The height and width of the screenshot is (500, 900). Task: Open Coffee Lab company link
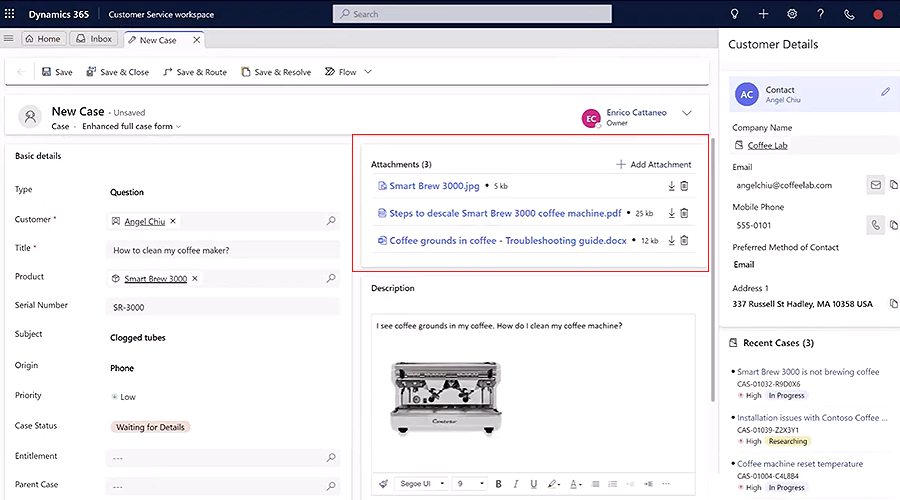coord(767,145)
